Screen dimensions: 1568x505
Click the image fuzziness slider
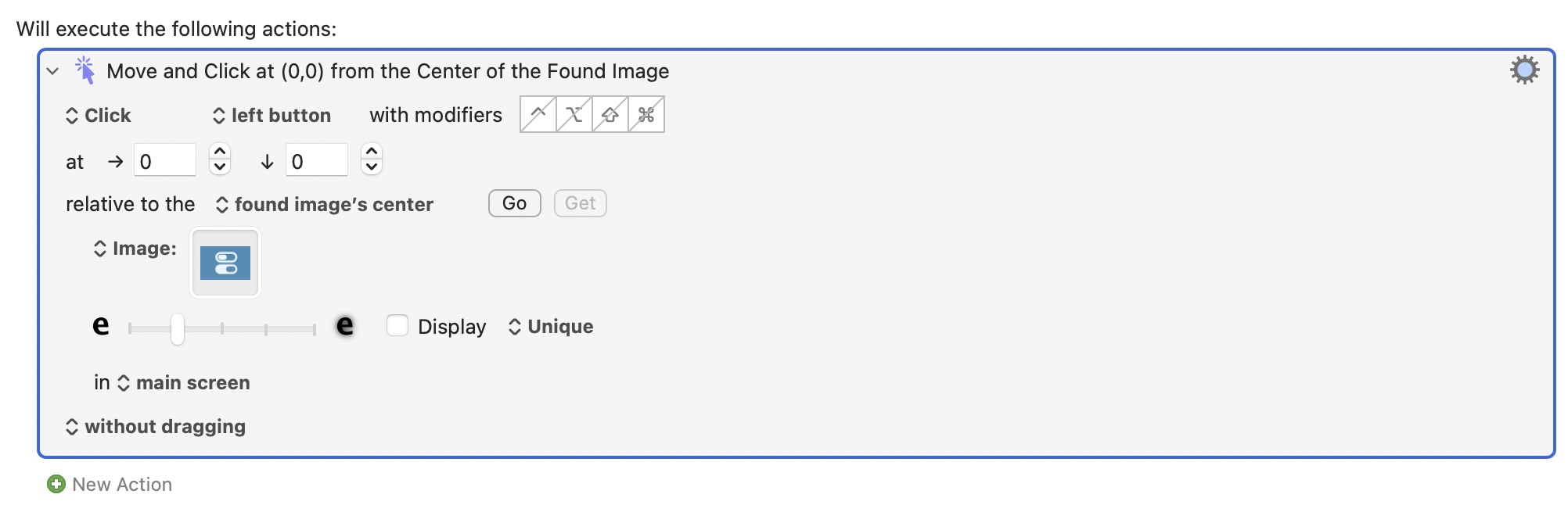pyautogui.click(x=222, y=329)
